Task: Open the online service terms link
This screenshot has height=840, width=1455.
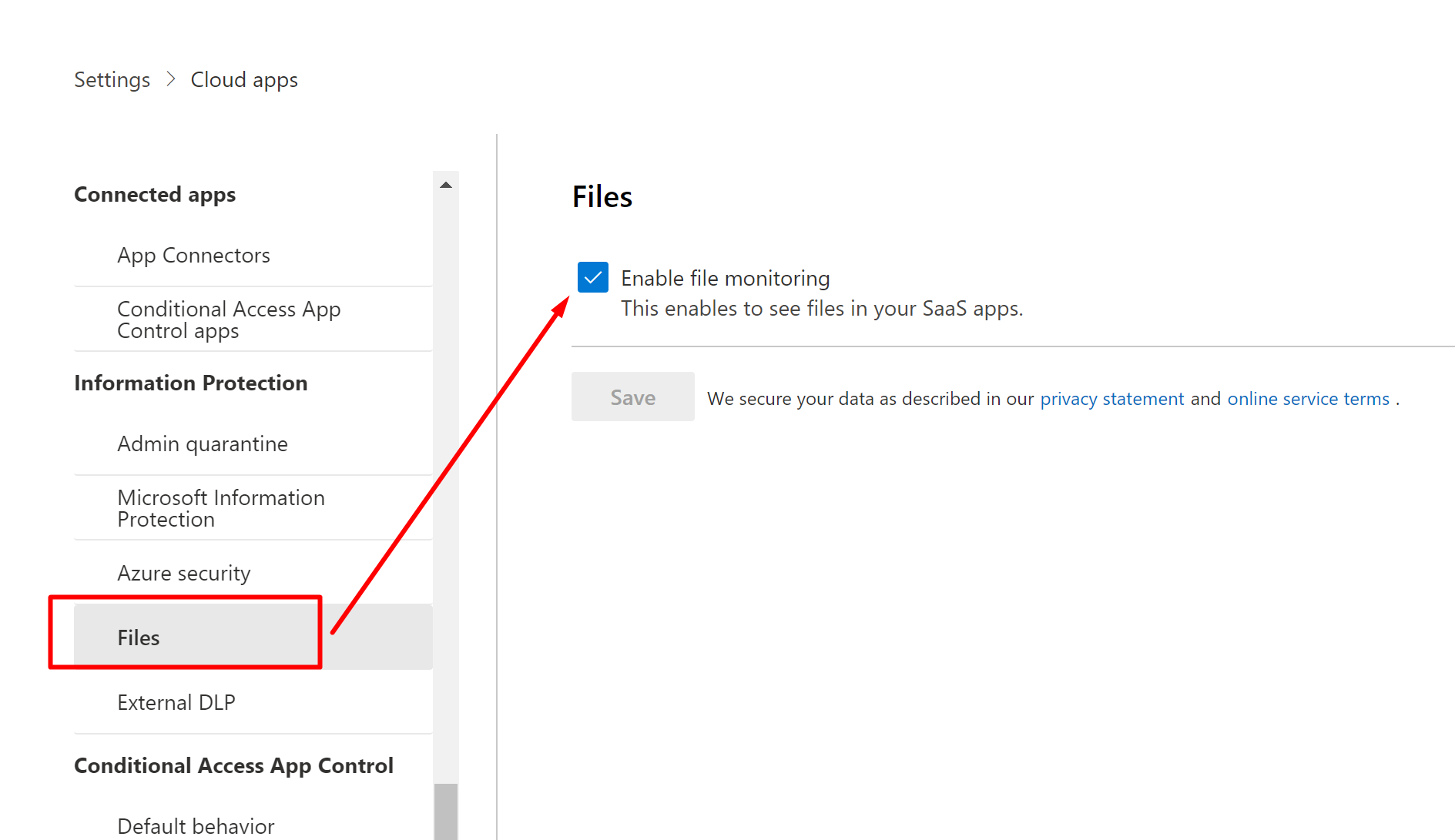Action: click(x=1308, y=399)
